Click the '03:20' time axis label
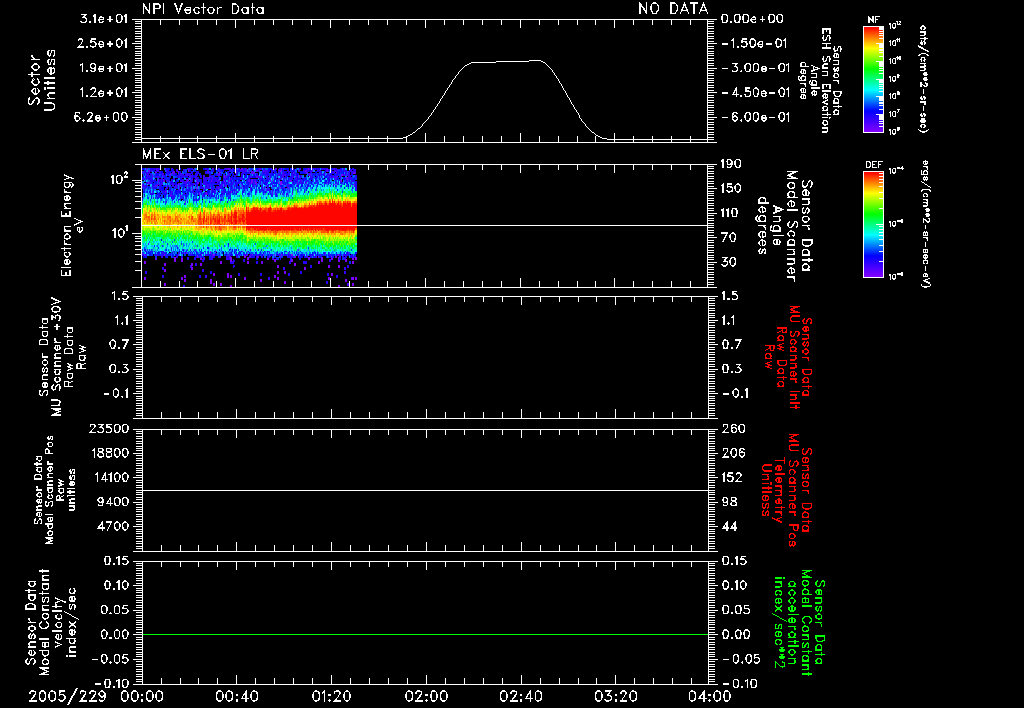This screenshot has width=1024, height=708. (615, 696)
